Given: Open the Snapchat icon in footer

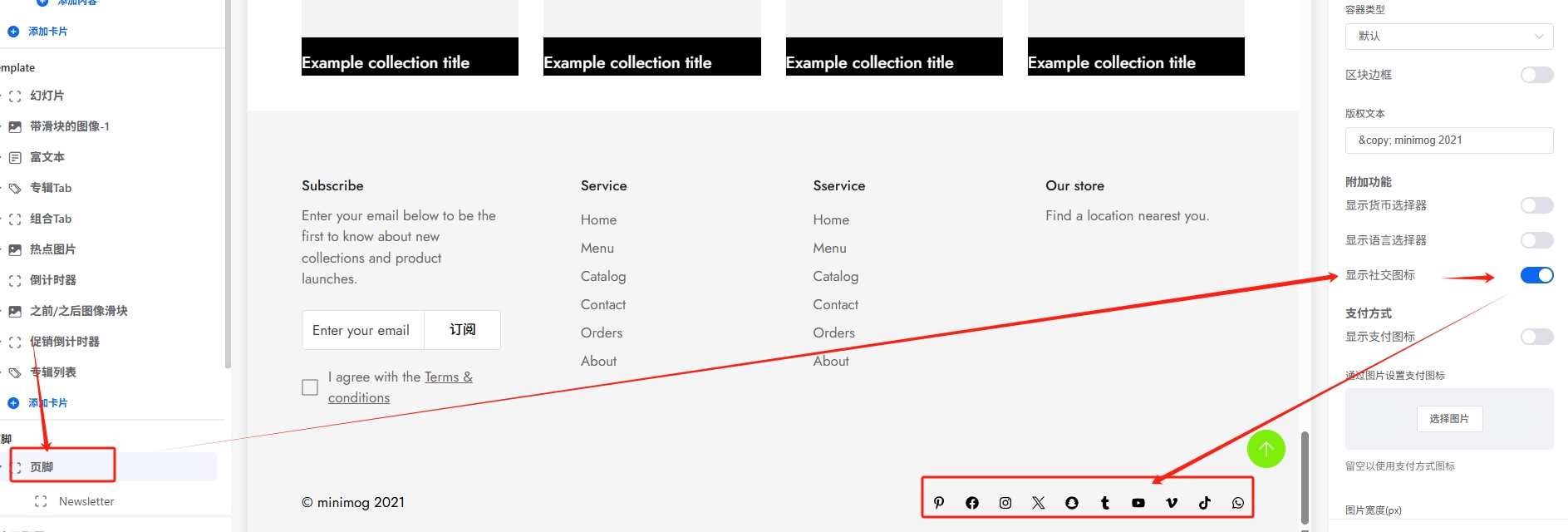Looking at the screenshot, I should coord(1072,503).
